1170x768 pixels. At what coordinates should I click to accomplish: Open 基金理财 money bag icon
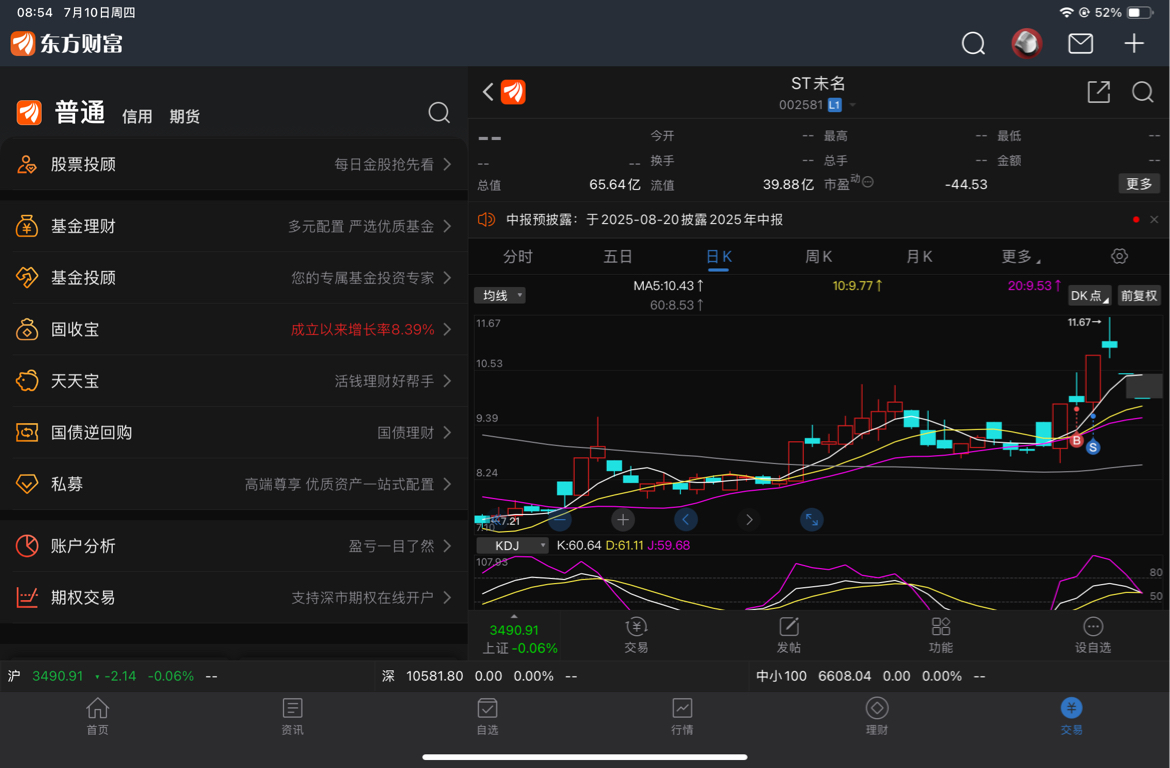27,226
